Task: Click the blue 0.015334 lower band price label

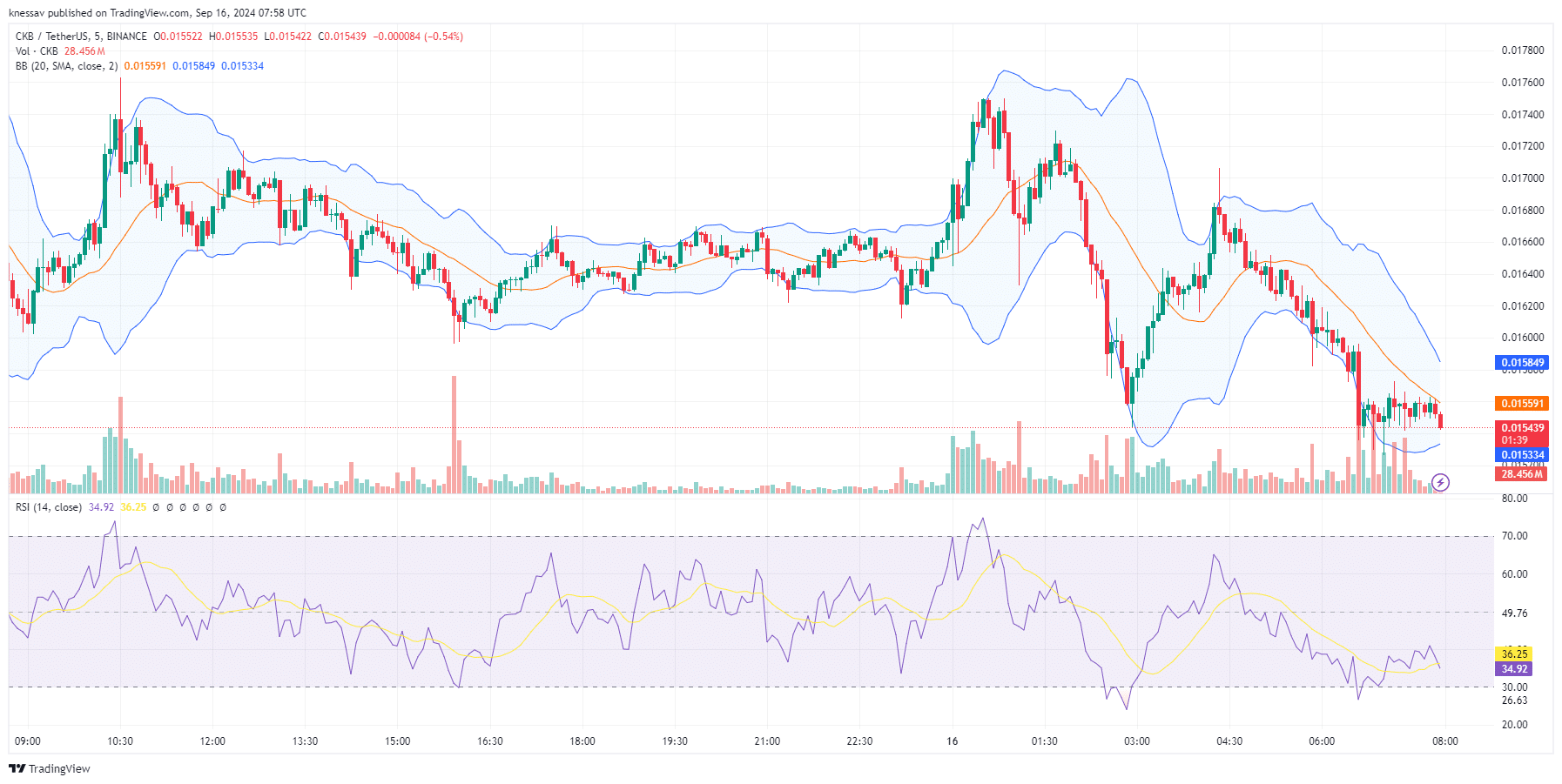Action: tap(1523, 455)
